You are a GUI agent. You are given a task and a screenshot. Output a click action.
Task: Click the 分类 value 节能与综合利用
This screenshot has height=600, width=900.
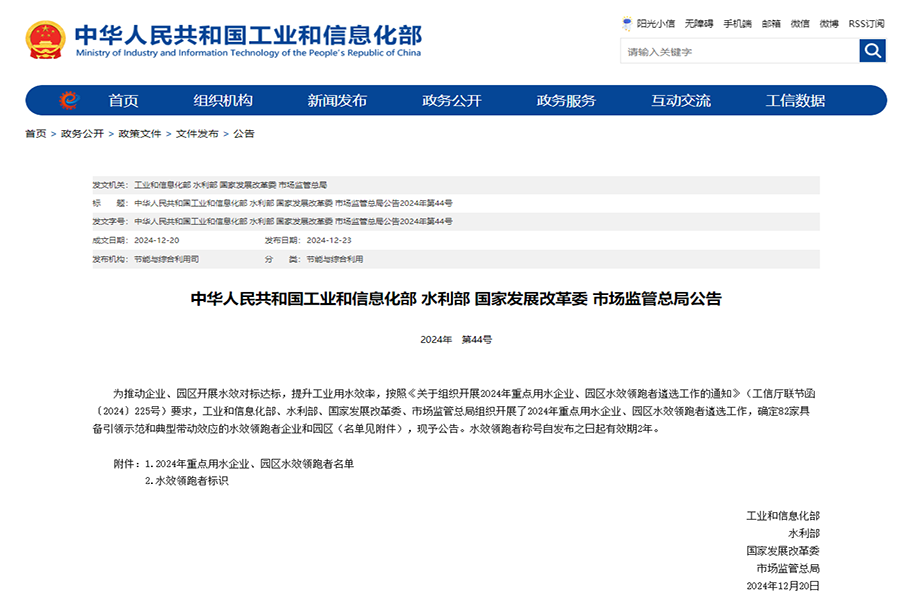click(335, 260)
